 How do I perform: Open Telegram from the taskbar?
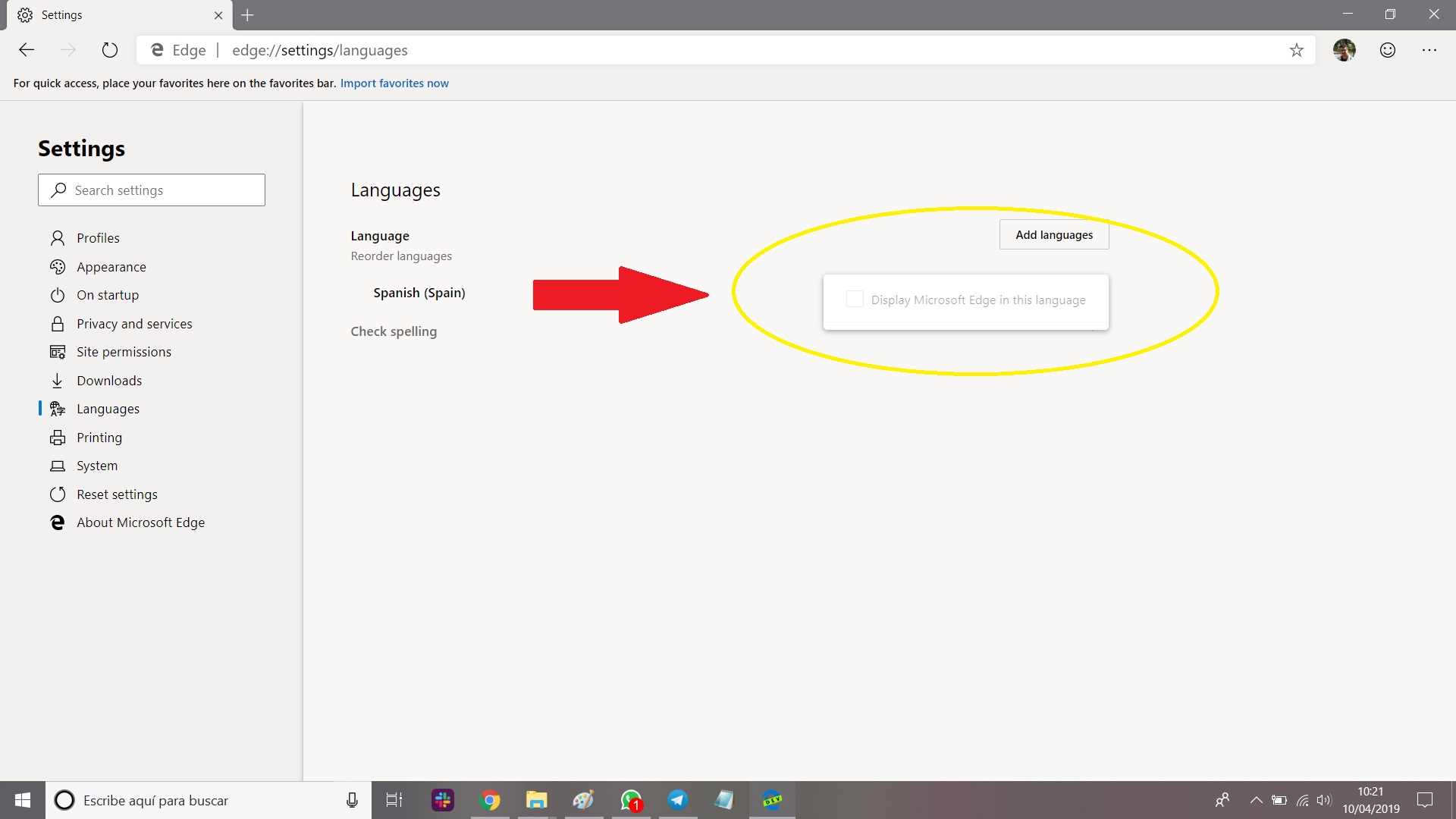coord(678,800)
